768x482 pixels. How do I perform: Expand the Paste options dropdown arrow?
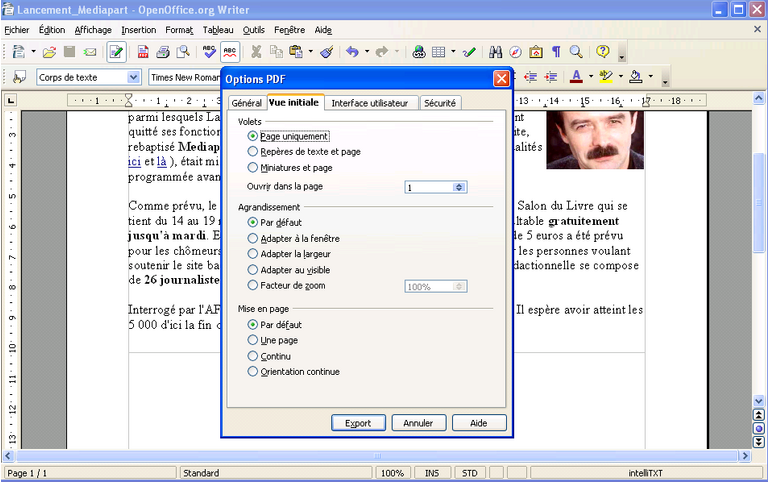[311, 51]
